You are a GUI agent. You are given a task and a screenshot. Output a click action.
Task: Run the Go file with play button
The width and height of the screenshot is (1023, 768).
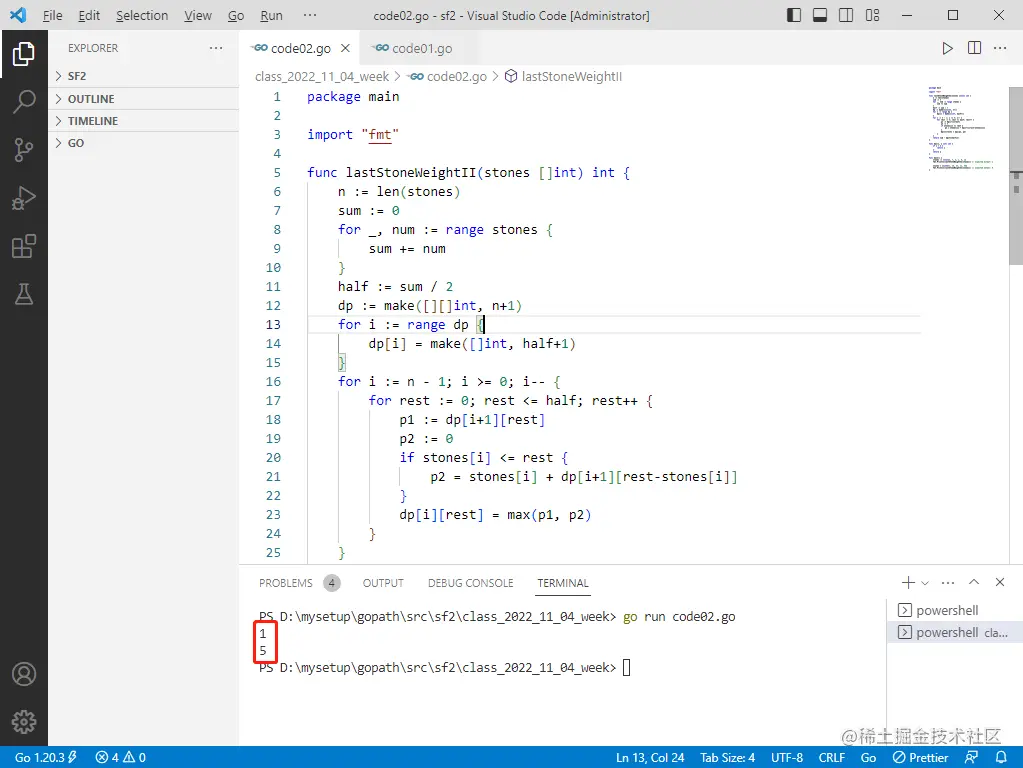947,48
